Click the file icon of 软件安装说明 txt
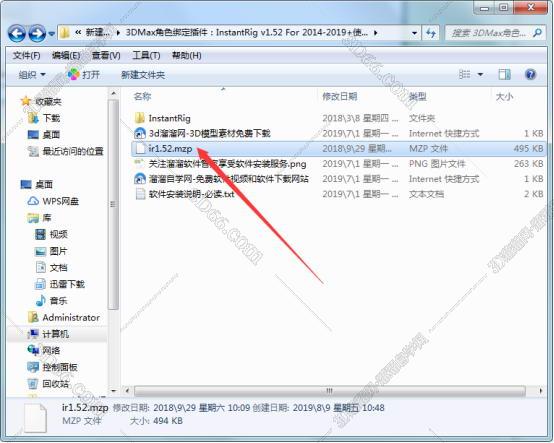This screenshot has height=443, width=554. [x=140, y=194]
